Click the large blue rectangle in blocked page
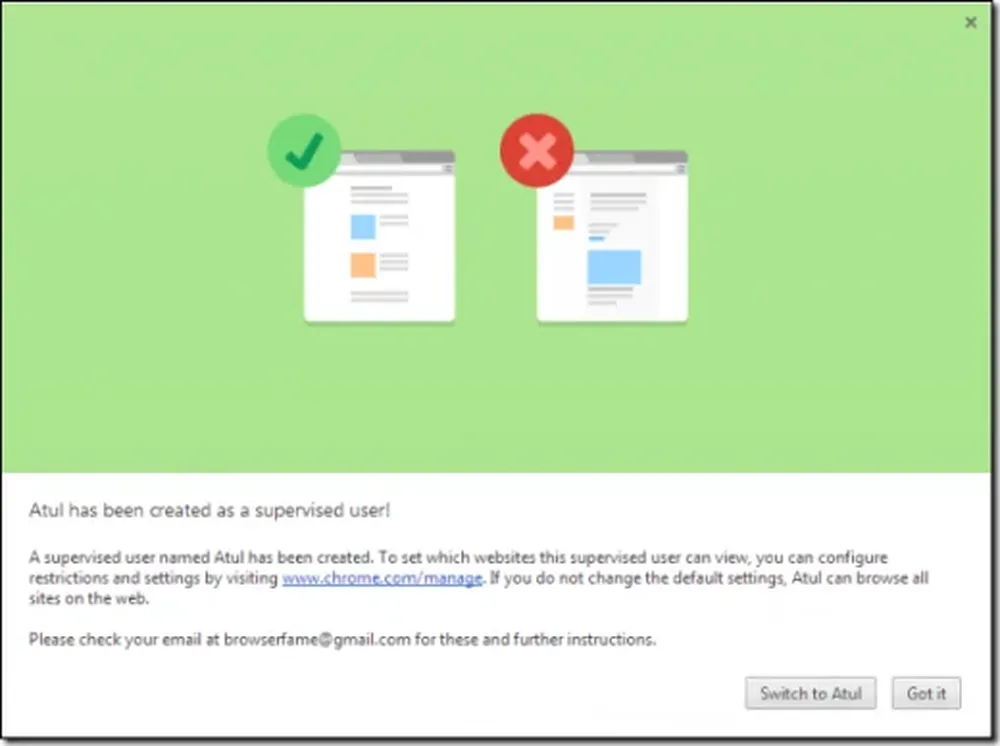1000x746 pixels. [x=614, y=267]
